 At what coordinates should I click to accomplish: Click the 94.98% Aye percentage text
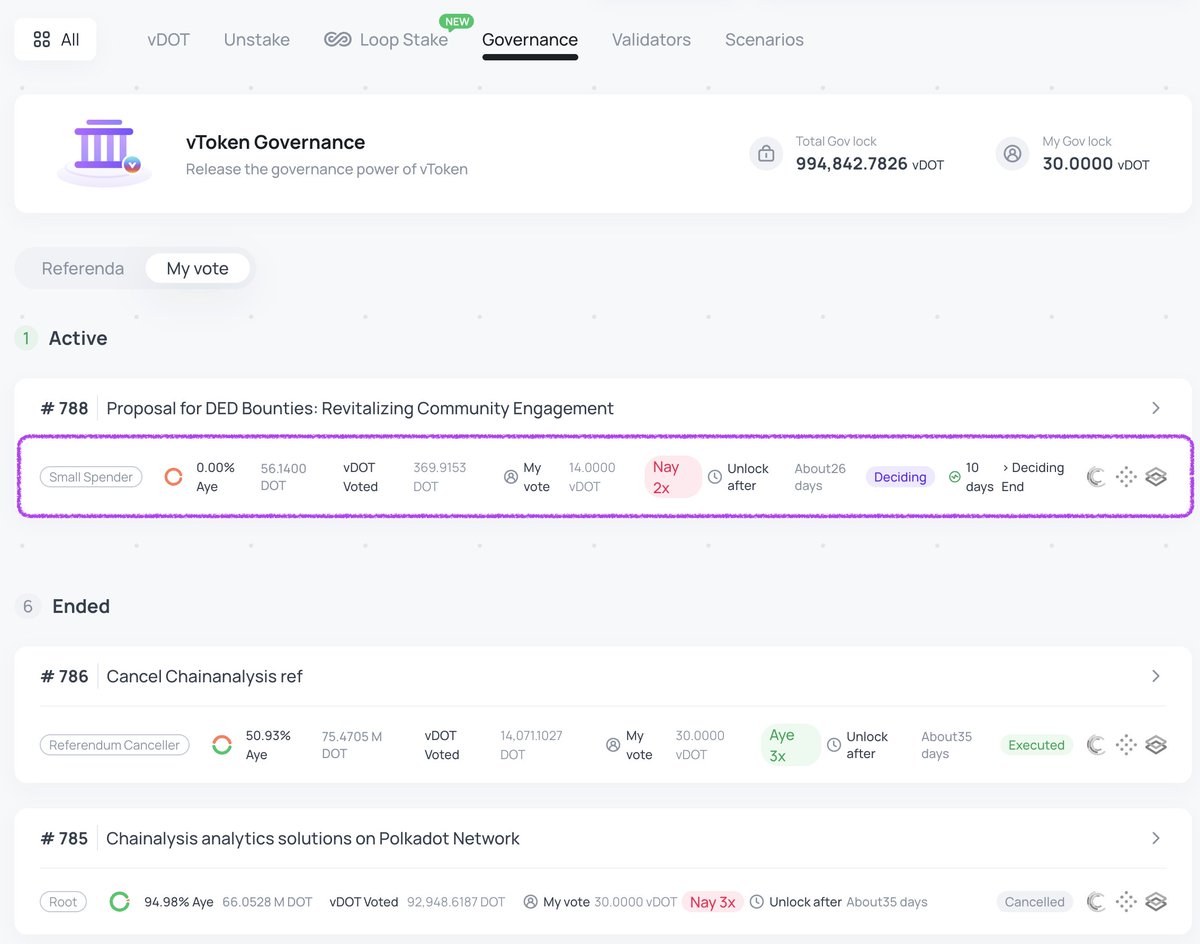coord(179,902)
